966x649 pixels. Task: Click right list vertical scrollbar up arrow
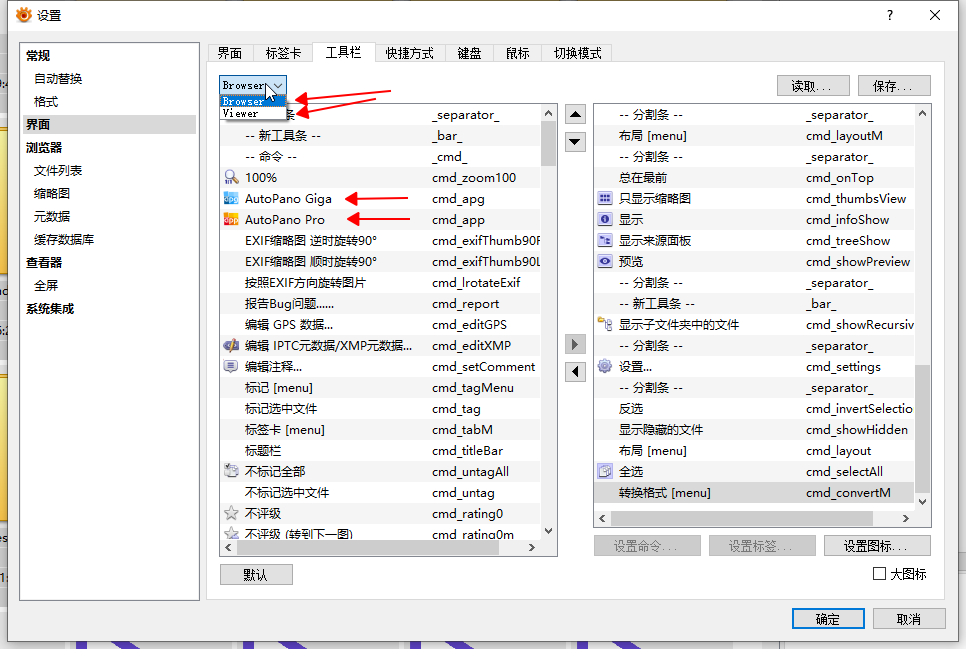click(922, 113)
